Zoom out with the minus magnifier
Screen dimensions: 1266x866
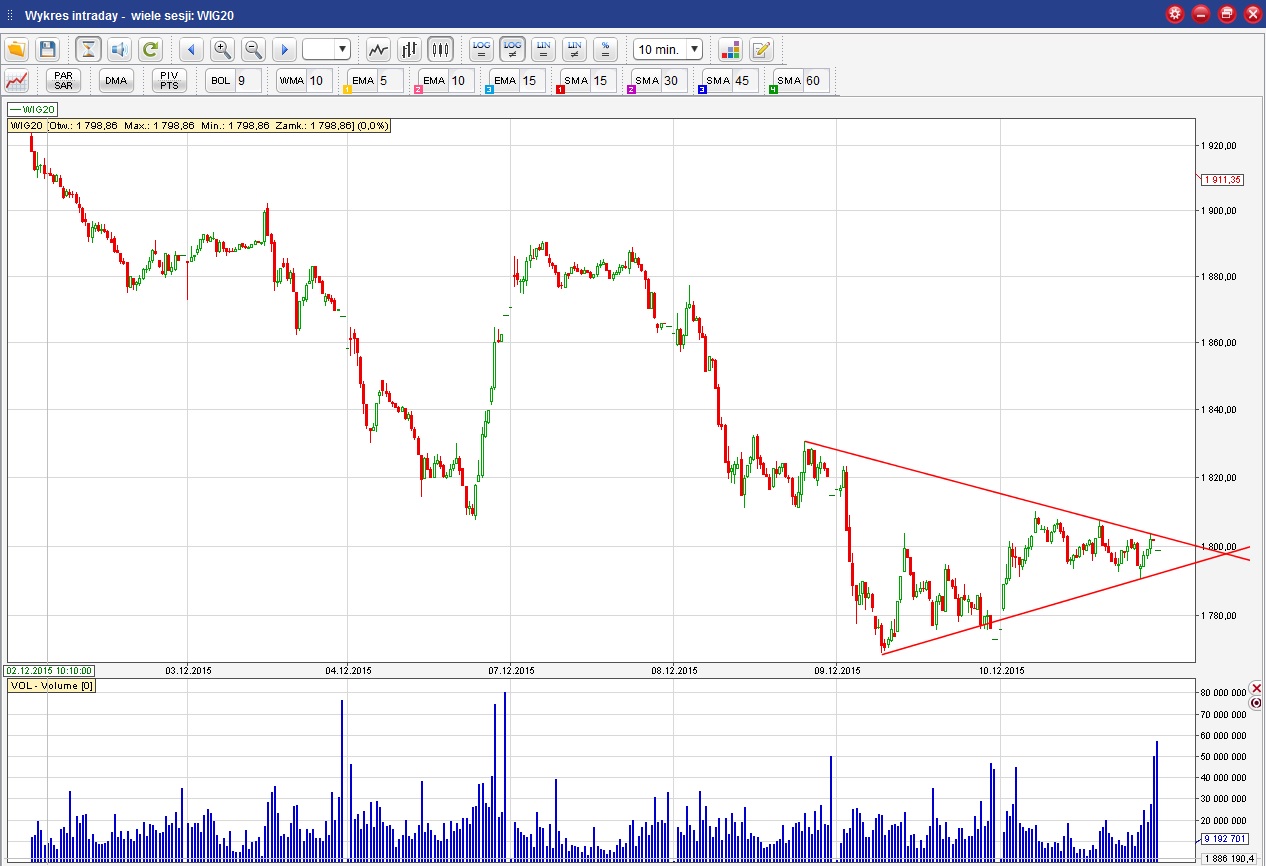coord(253,49)
